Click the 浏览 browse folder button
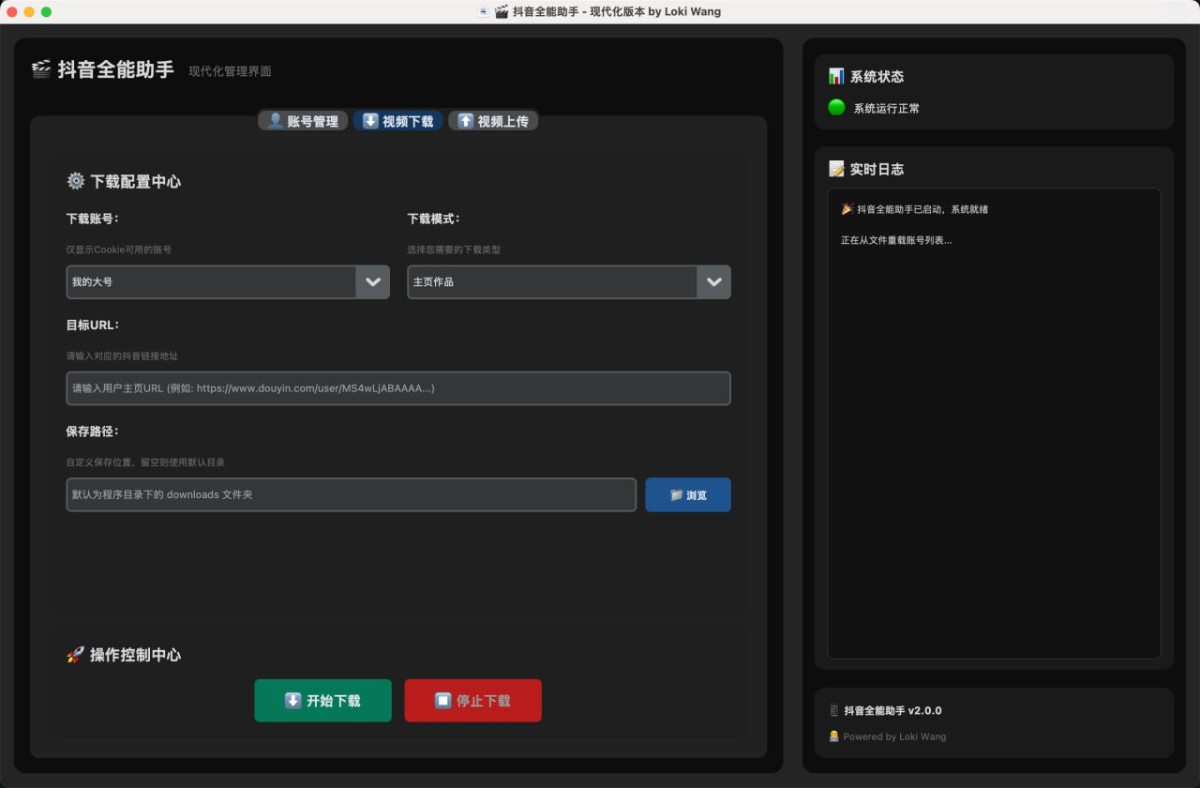This screenshot has height=788, width=1200. (x=688, y=495)
